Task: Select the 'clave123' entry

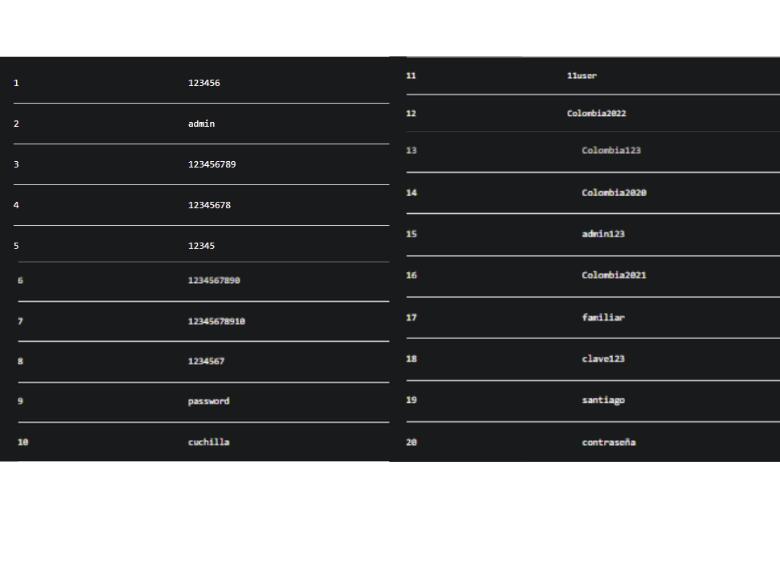Action: point(603,359)
